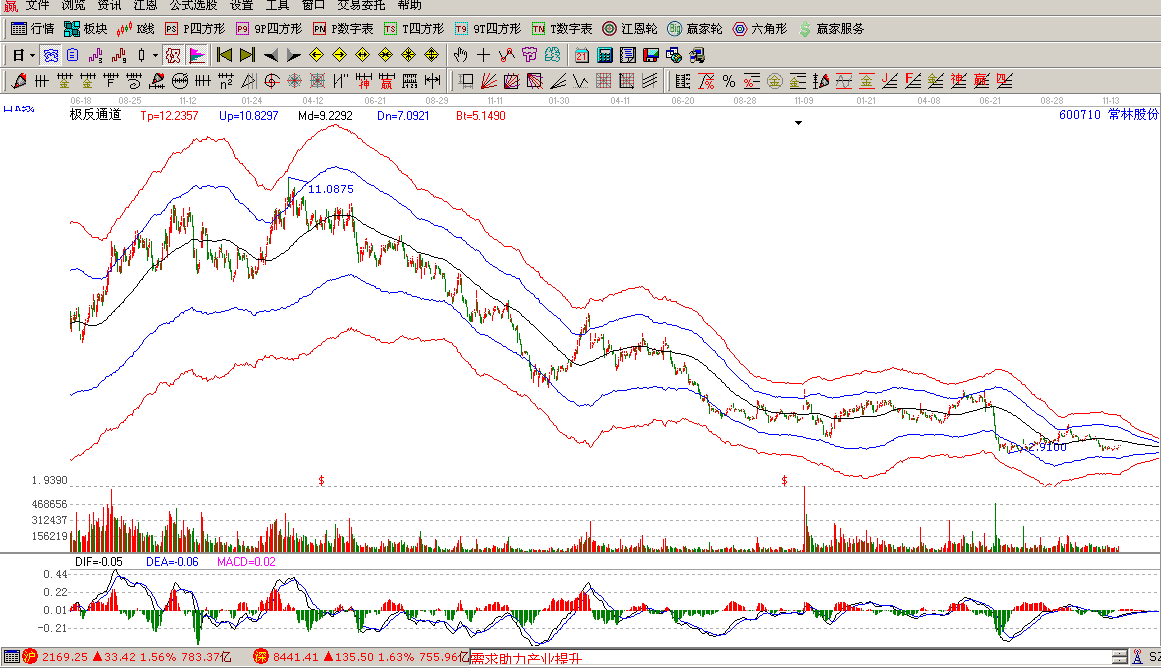
Task: Open the 交易委托 menu
Action: tap(361, 5)
